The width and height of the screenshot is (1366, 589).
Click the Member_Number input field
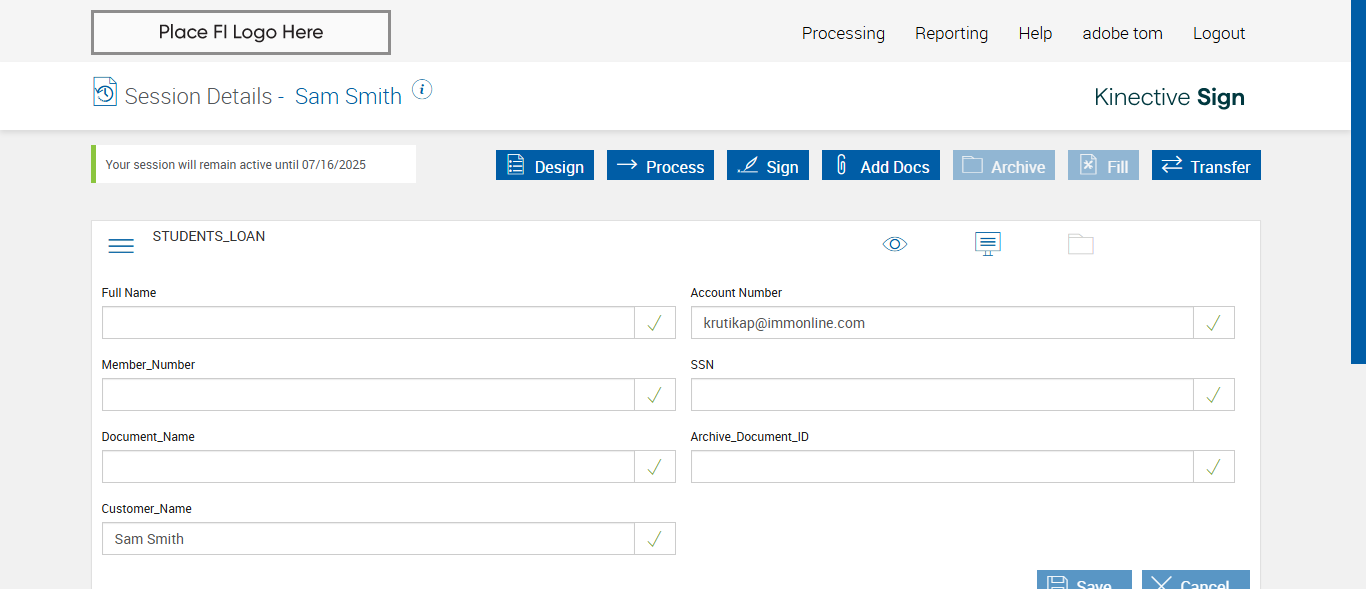[x=368, y=395]
